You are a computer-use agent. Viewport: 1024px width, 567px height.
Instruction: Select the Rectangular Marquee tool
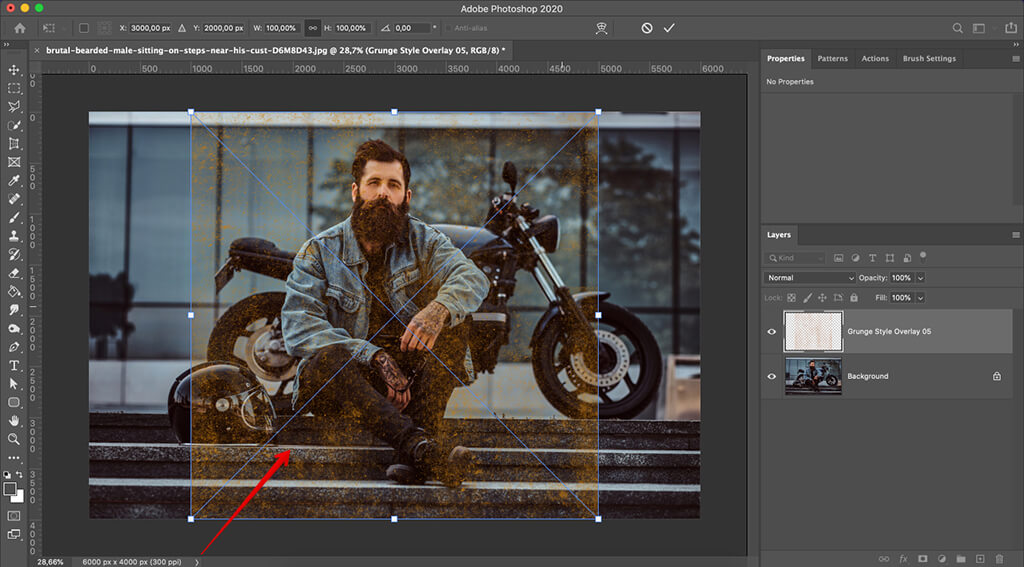click(x=14, y=88)
